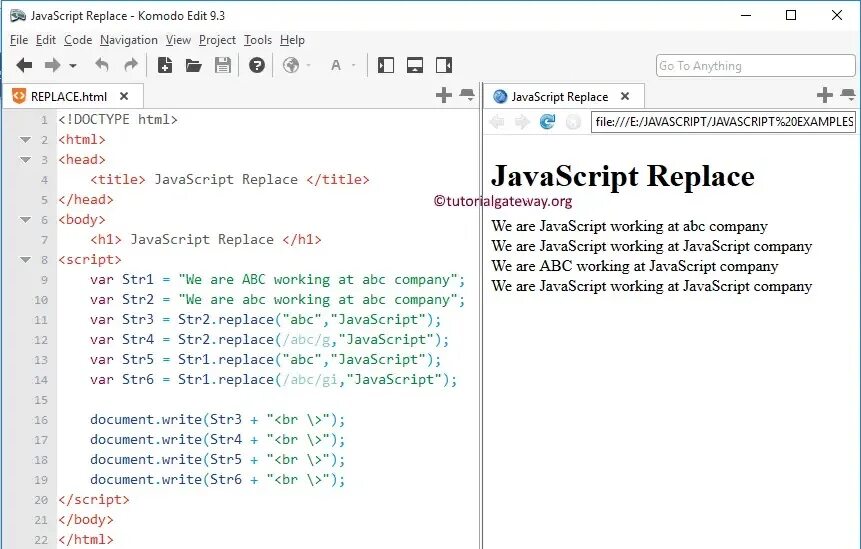The width and height of the screenshot is (861, 549).
Task: Save the file with floppy disk icon
Action: coord(223,65)
